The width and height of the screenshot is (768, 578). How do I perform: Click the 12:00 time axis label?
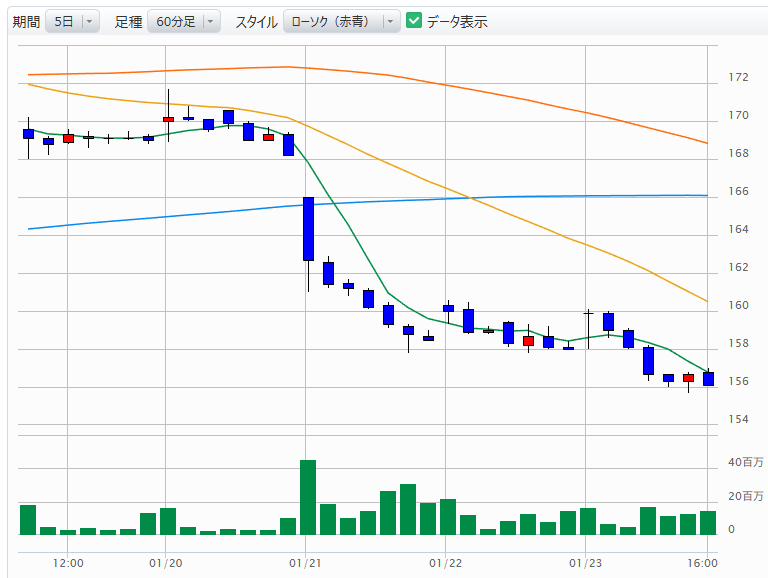point(68,563)
